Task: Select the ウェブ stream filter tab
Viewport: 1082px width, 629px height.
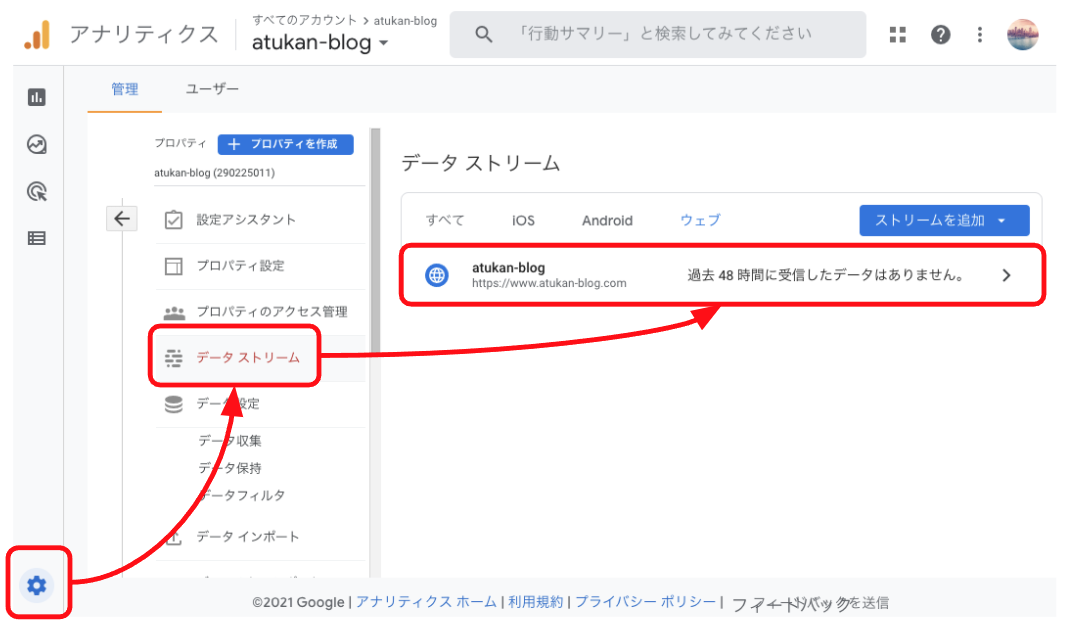Action: [700, 221]
